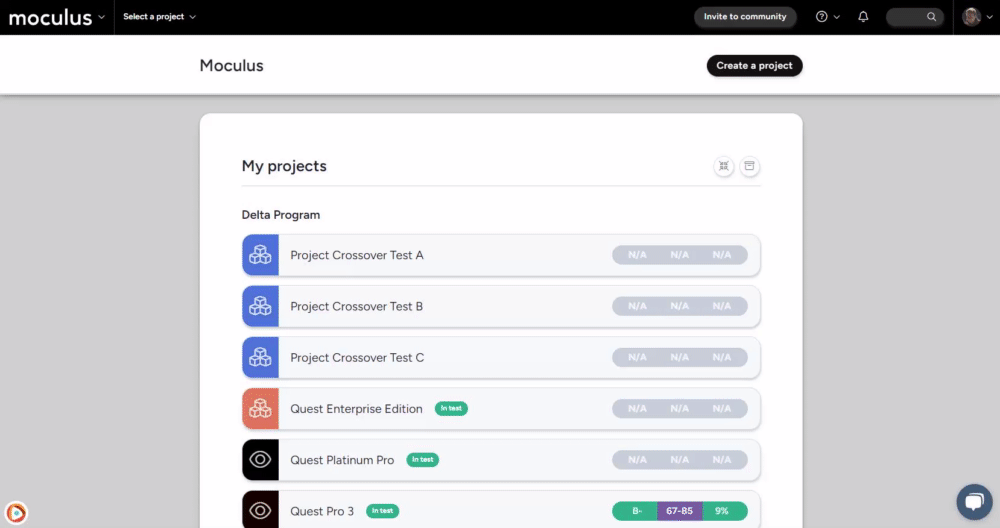Click the recorder icon in the bottom-left corner
The width and height of the screenshot is (1000, 528).
(16, 513)
